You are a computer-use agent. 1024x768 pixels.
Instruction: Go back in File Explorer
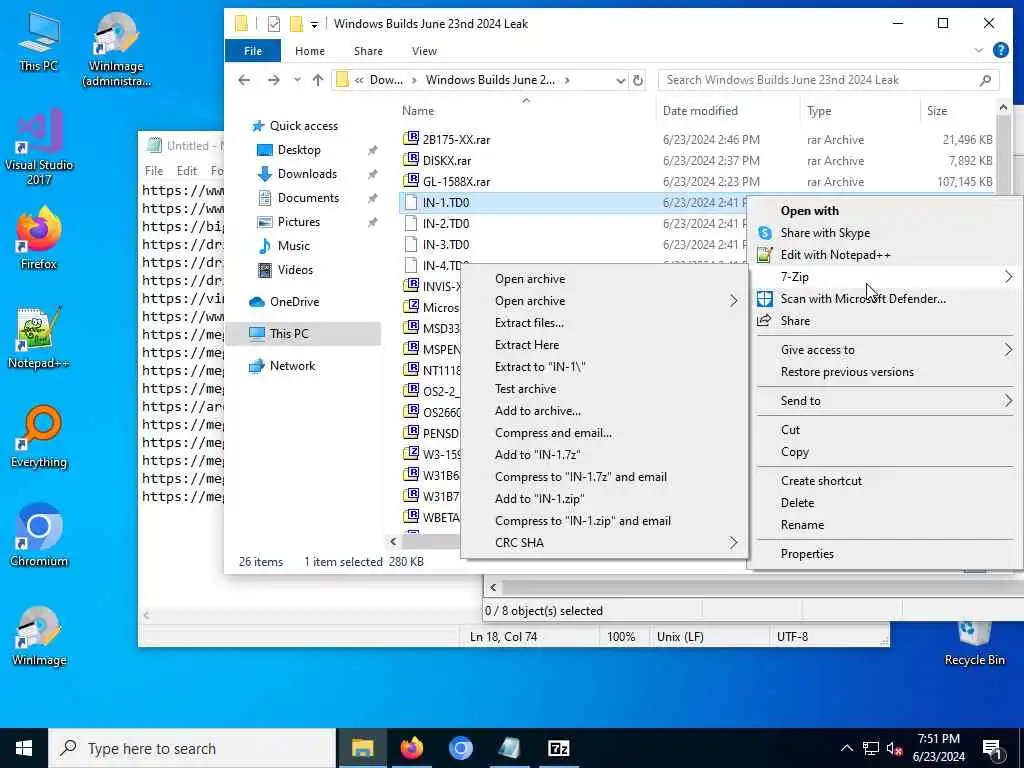click(244, 80)
